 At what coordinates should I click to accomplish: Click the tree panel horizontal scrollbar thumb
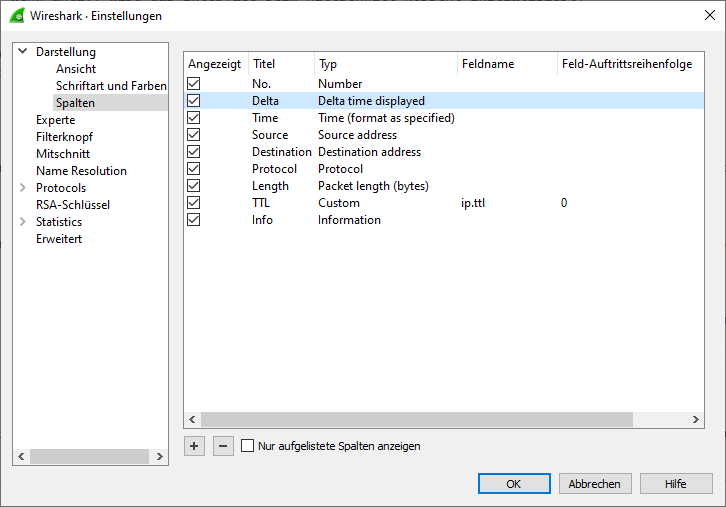[89, 457]
